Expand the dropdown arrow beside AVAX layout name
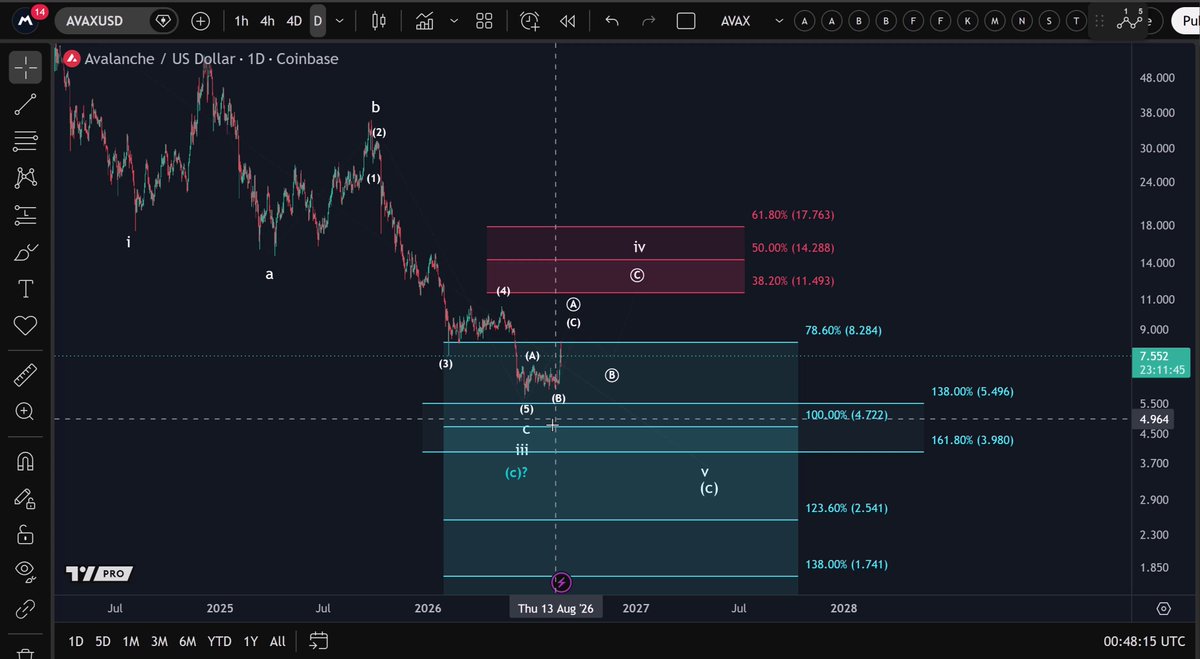Image resolution: width=1200 pixels, height=659 pixels. 779,21
